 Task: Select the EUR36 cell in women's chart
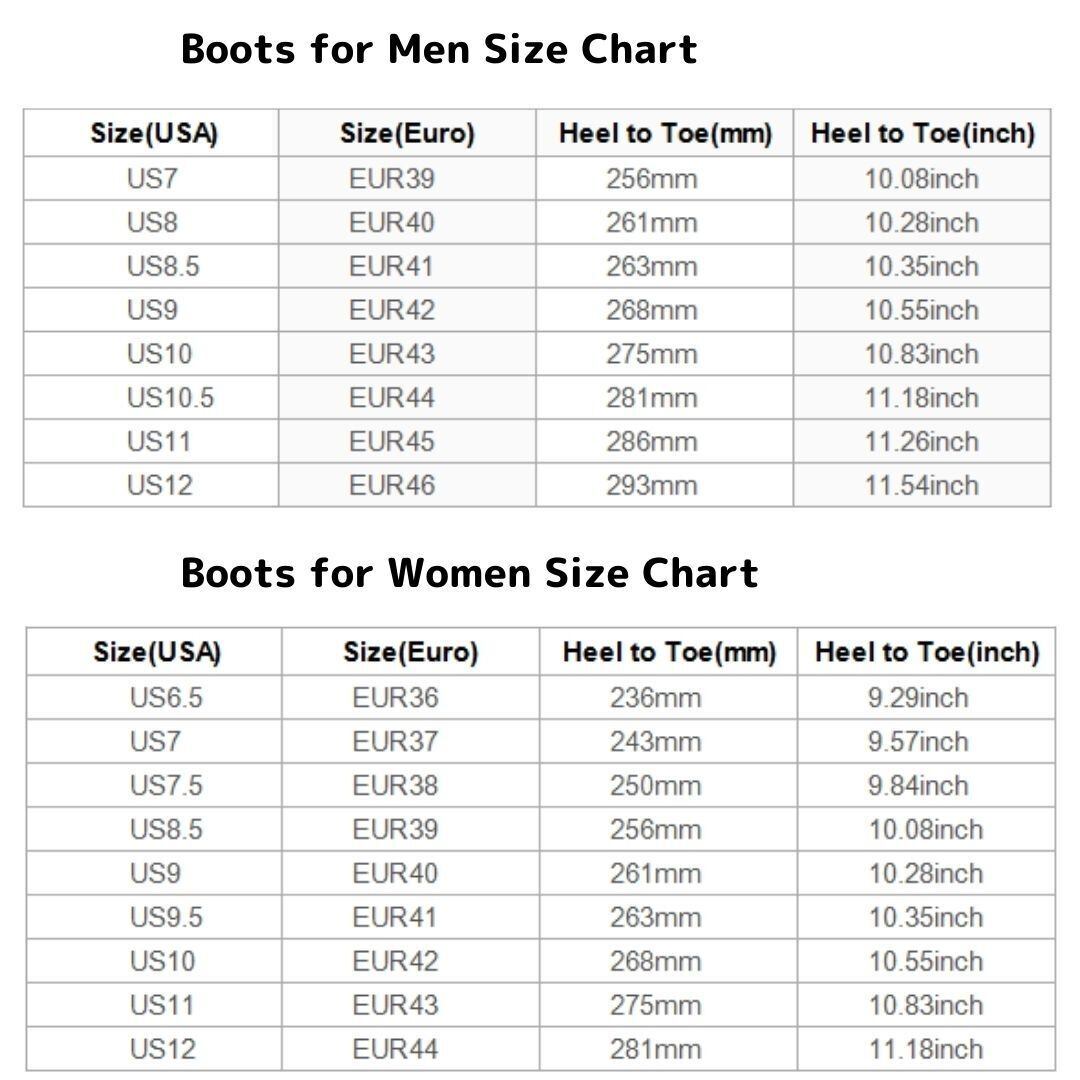[394, 697]
